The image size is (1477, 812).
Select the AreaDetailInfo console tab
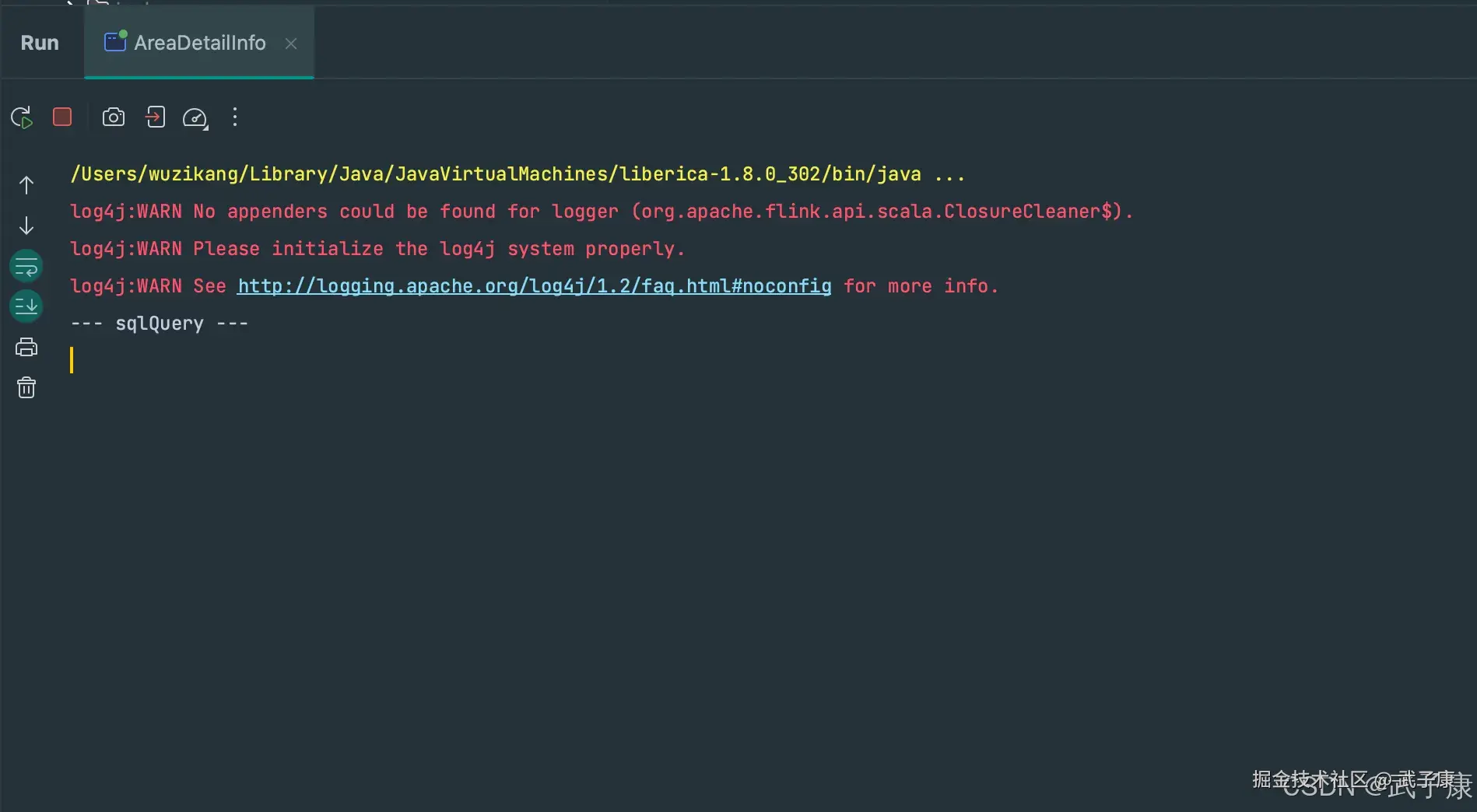[200, 43]
